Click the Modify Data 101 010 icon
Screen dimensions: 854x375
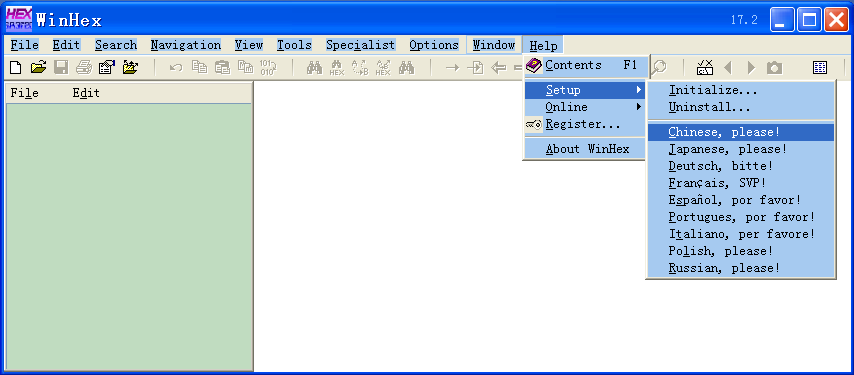tap(268, 67)
